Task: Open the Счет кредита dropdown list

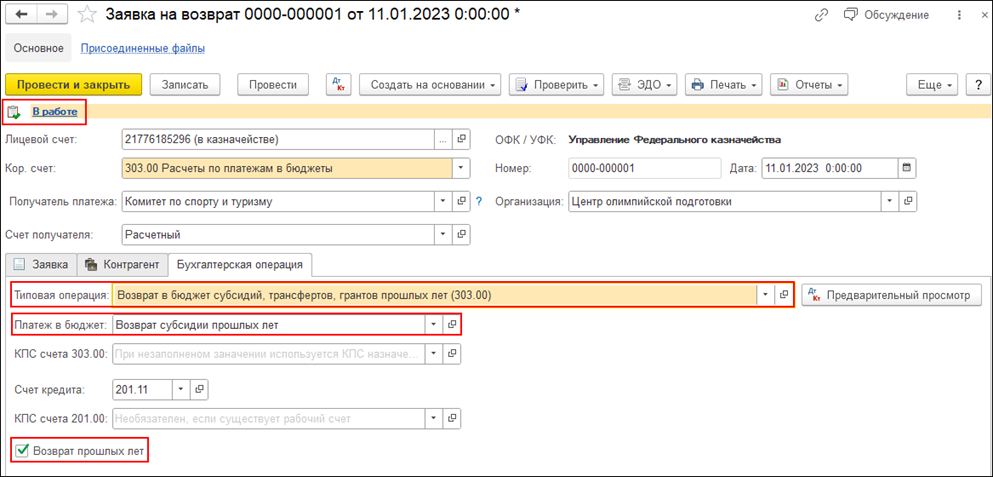Action: (x=179, y=388)
